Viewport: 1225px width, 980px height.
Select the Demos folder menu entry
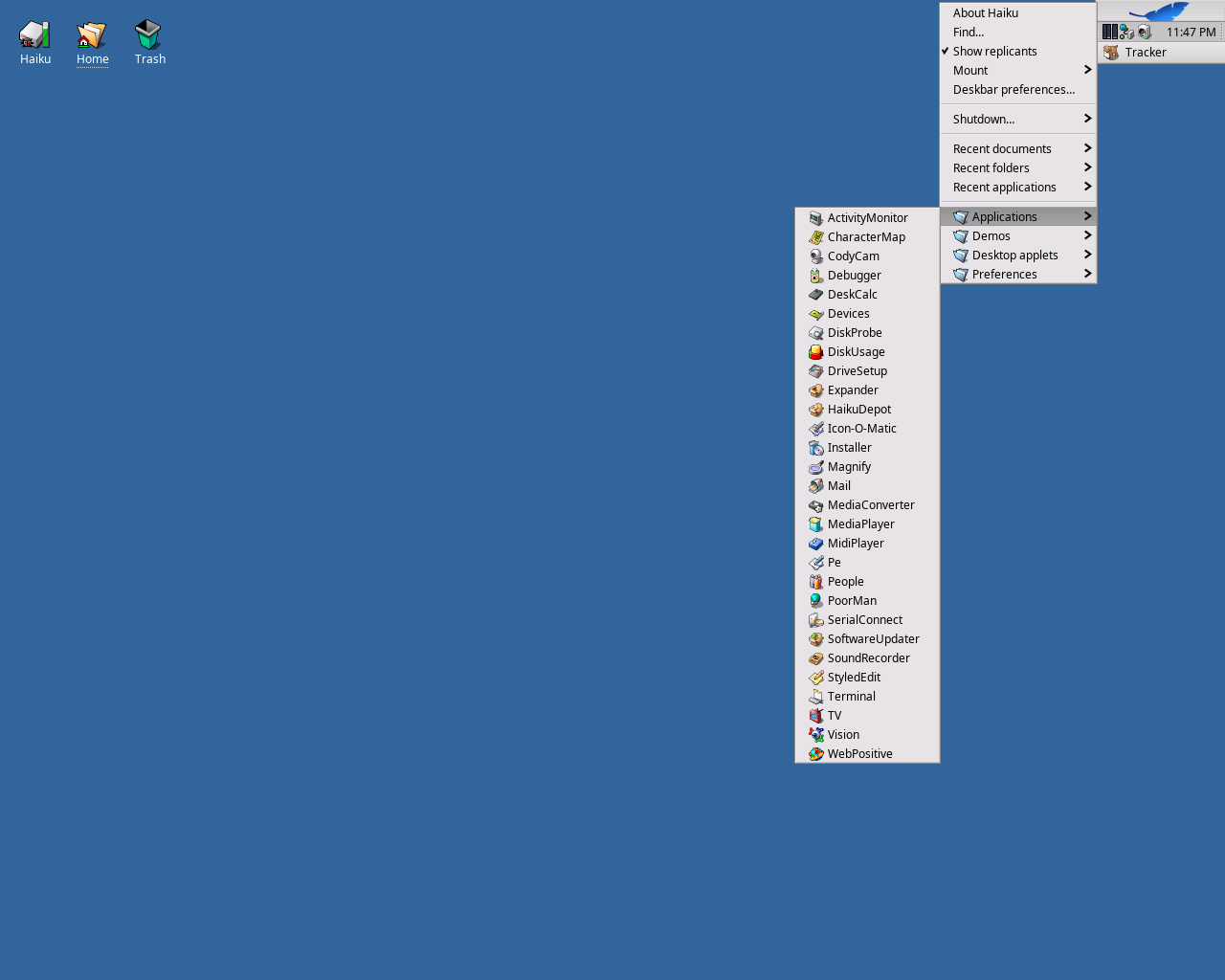click(1018, 236)
